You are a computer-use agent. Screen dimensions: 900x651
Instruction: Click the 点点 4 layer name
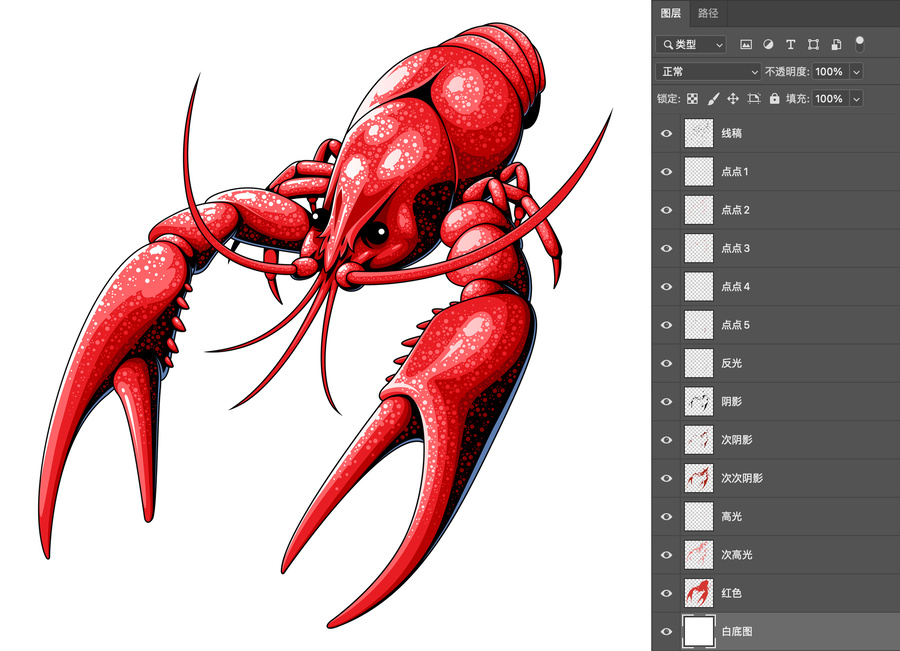pyautogui.click(x=735, y=286)
